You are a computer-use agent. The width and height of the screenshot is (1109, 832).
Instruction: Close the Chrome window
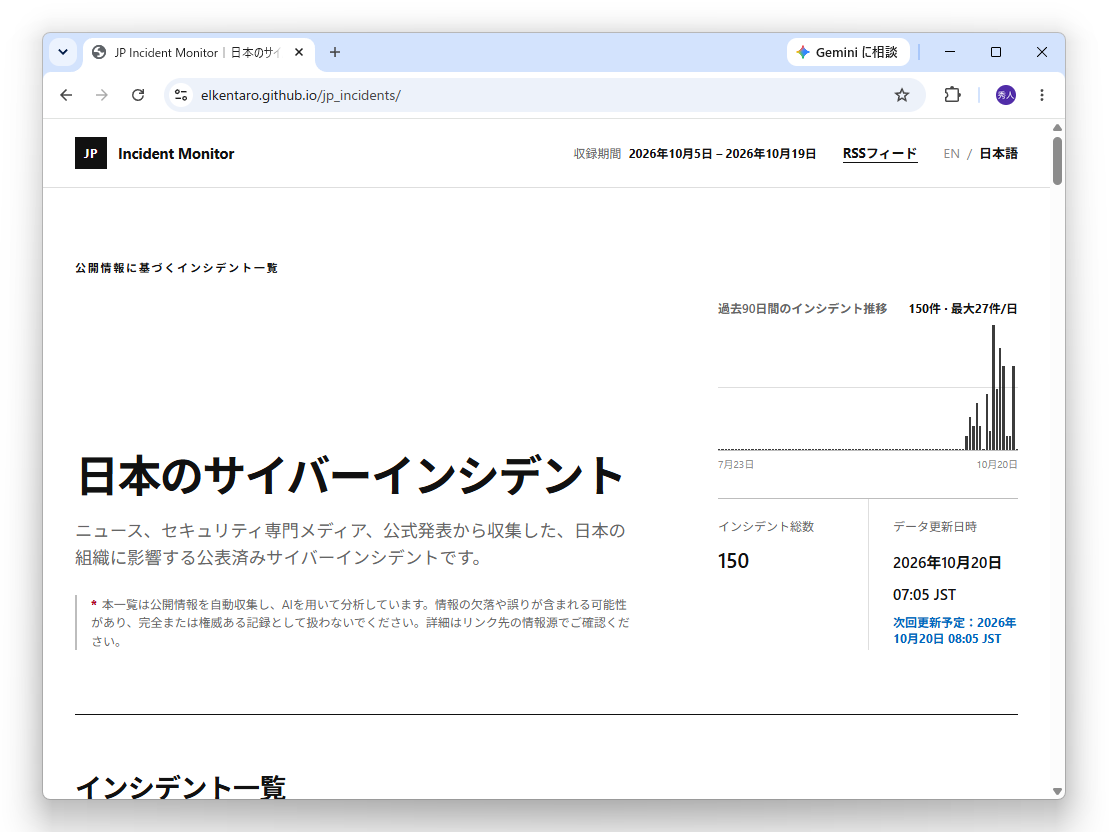point(1042,52)
